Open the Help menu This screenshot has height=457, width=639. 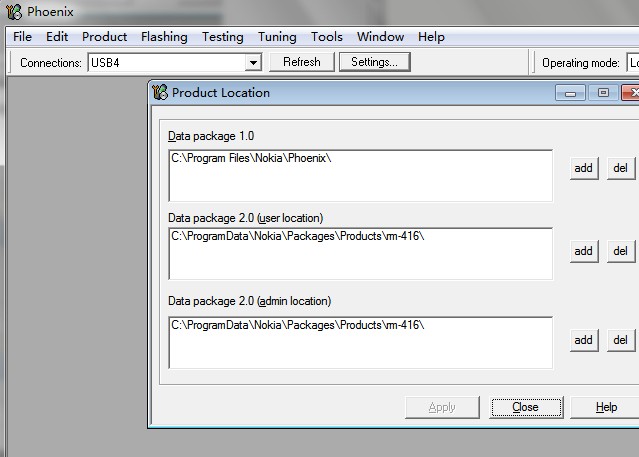coord(431,37)
